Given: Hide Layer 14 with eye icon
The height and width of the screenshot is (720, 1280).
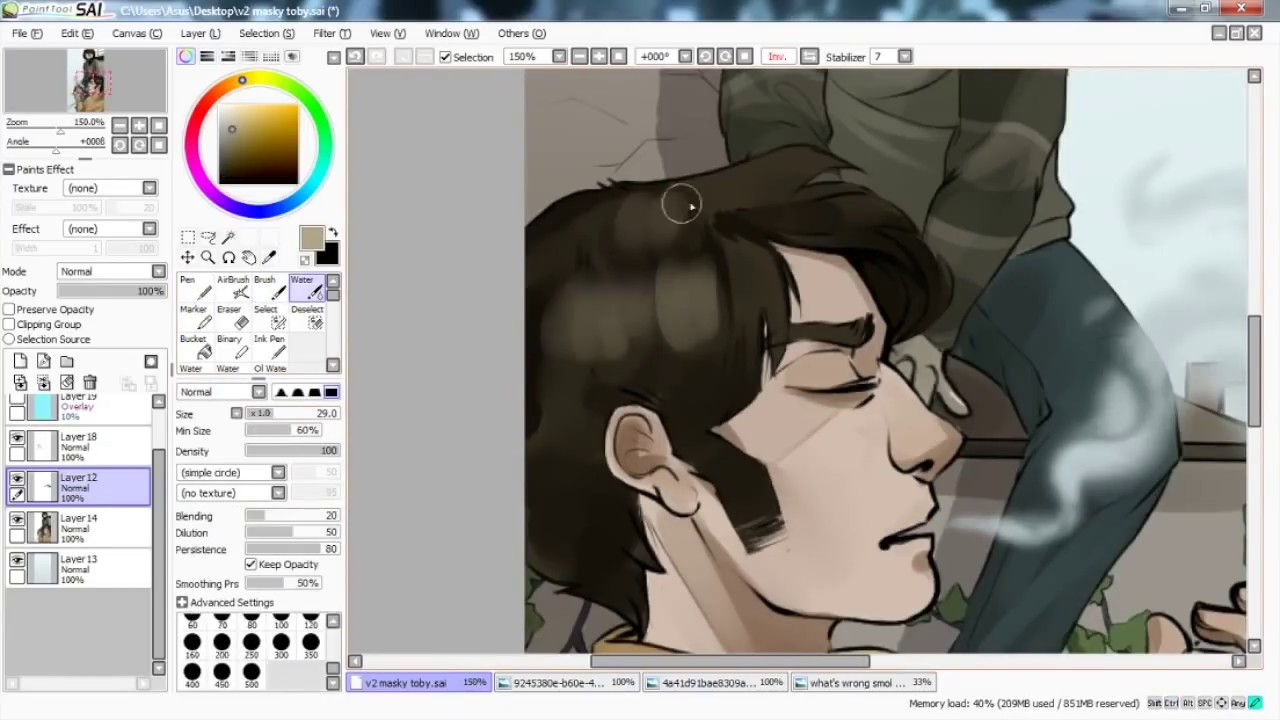Looking at the screenshot, I should tap(17, 520).
